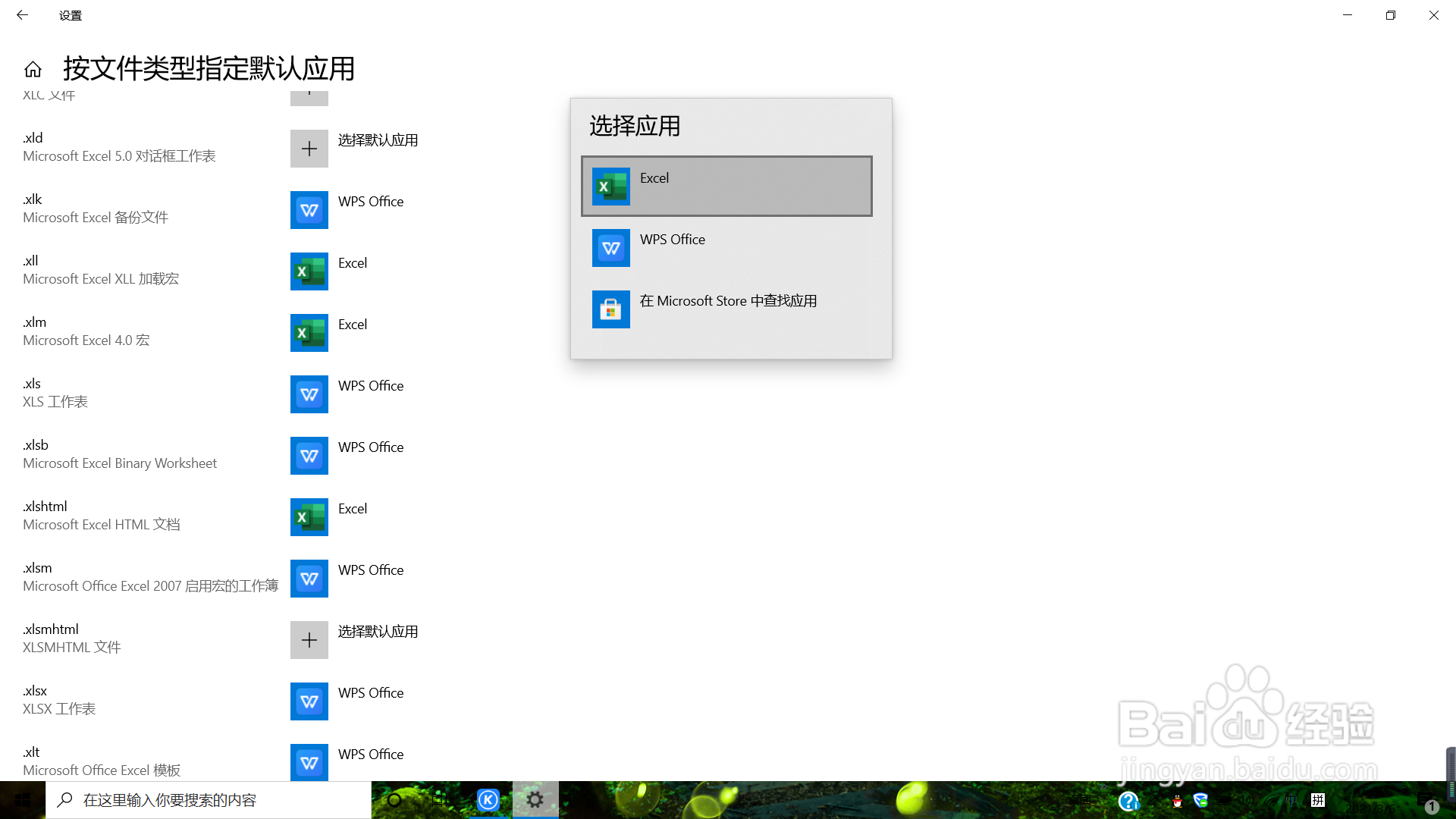Click 'Microsoft Excel XLL 加载宏' description text
This screenshot has height=819, width=1456.
tap(101, 279)
